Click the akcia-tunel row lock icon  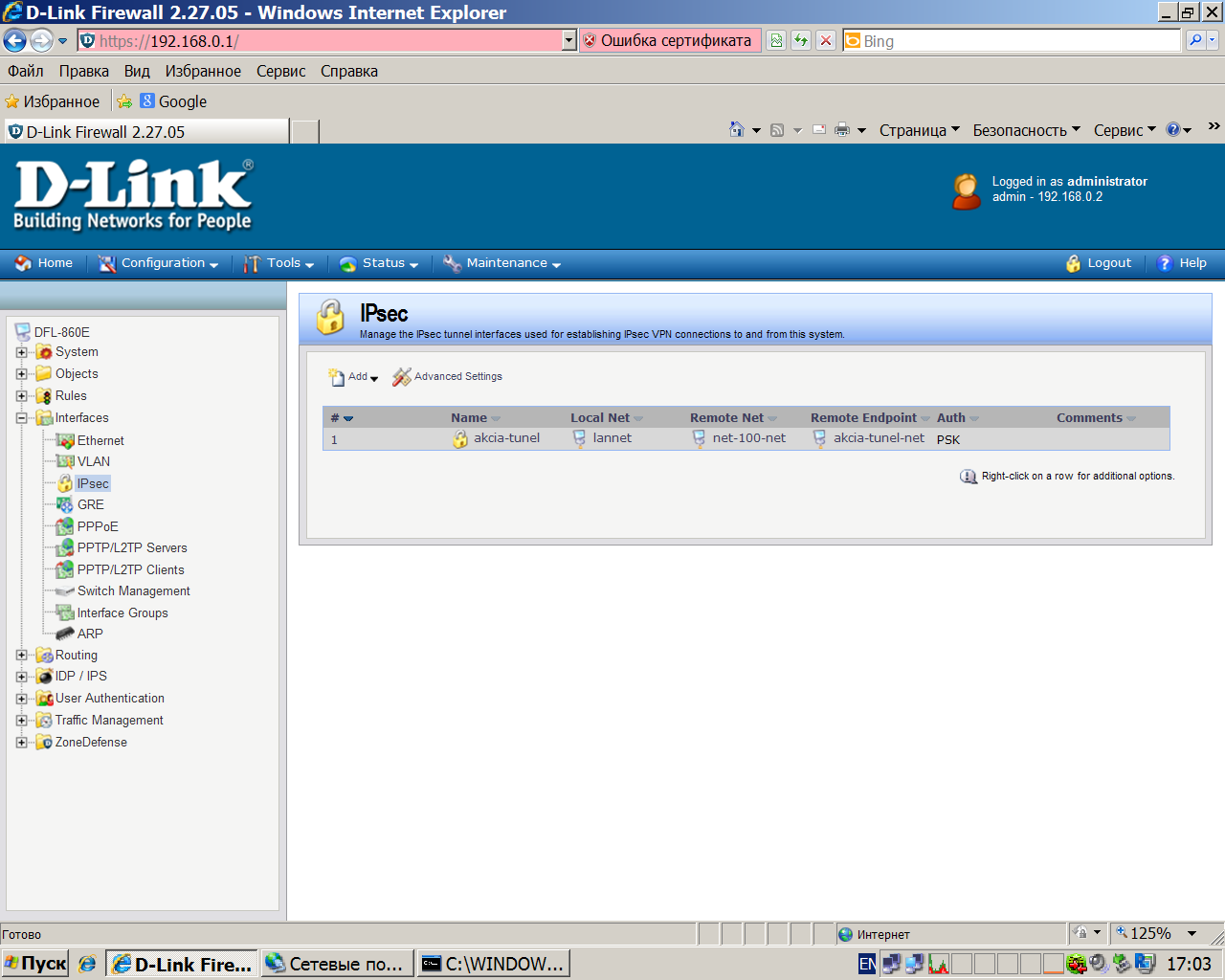[460, 439]
